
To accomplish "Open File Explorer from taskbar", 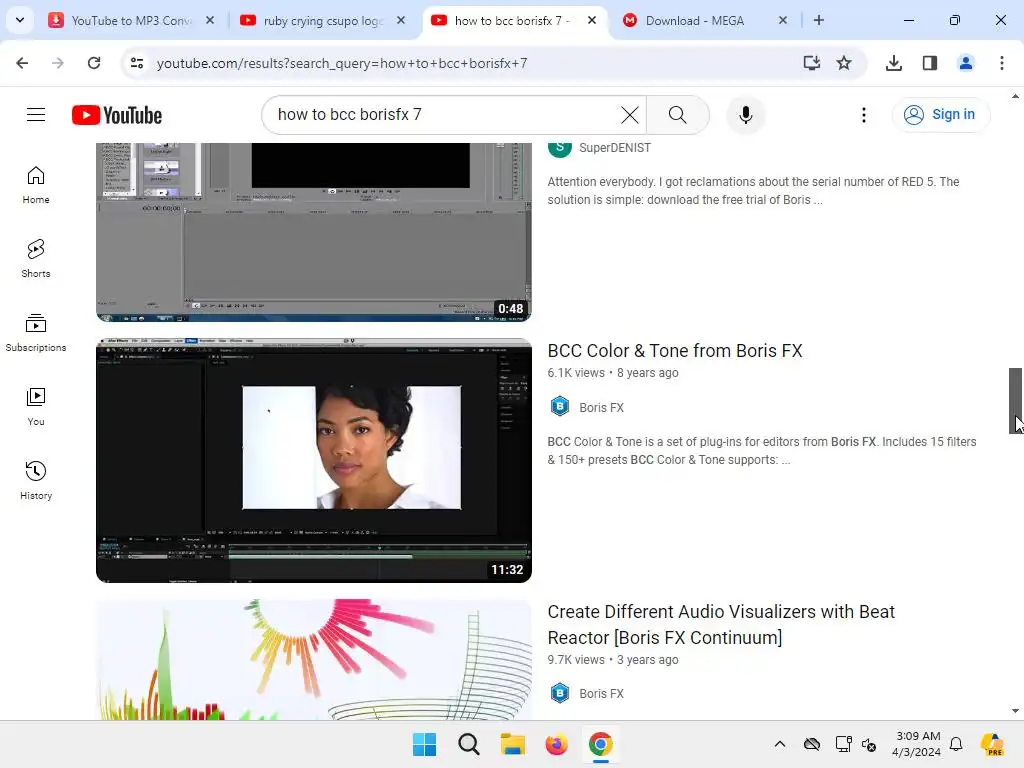I will [513, 744].
